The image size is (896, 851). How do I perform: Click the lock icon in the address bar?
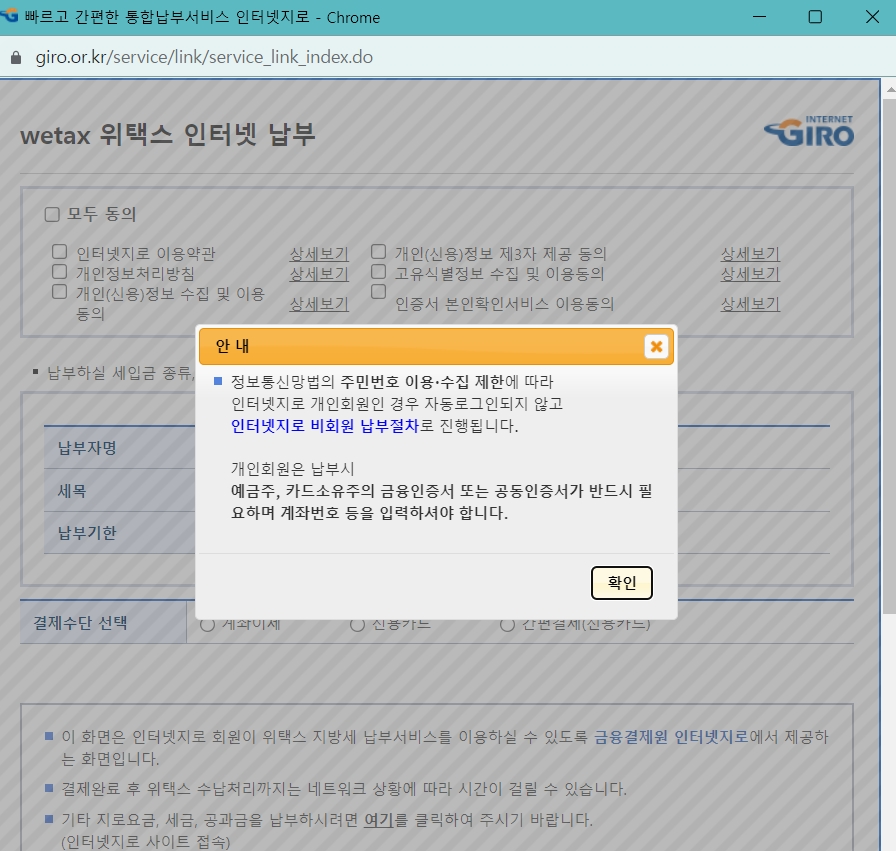[x=16, y=58]
